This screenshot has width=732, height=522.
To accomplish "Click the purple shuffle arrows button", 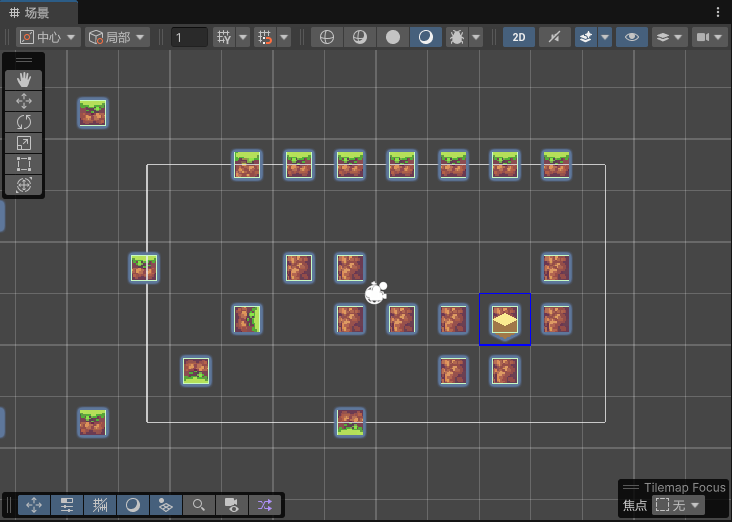I will 265,505.
